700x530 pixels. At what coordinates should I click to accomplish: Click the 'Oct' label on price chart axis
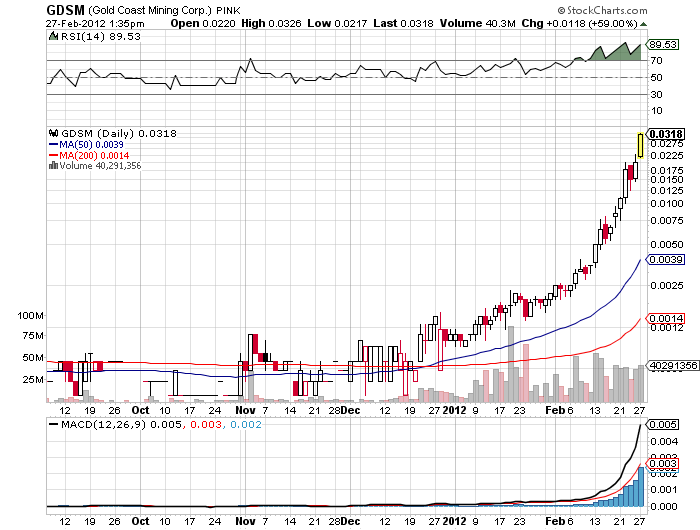[x=140, y=410]
